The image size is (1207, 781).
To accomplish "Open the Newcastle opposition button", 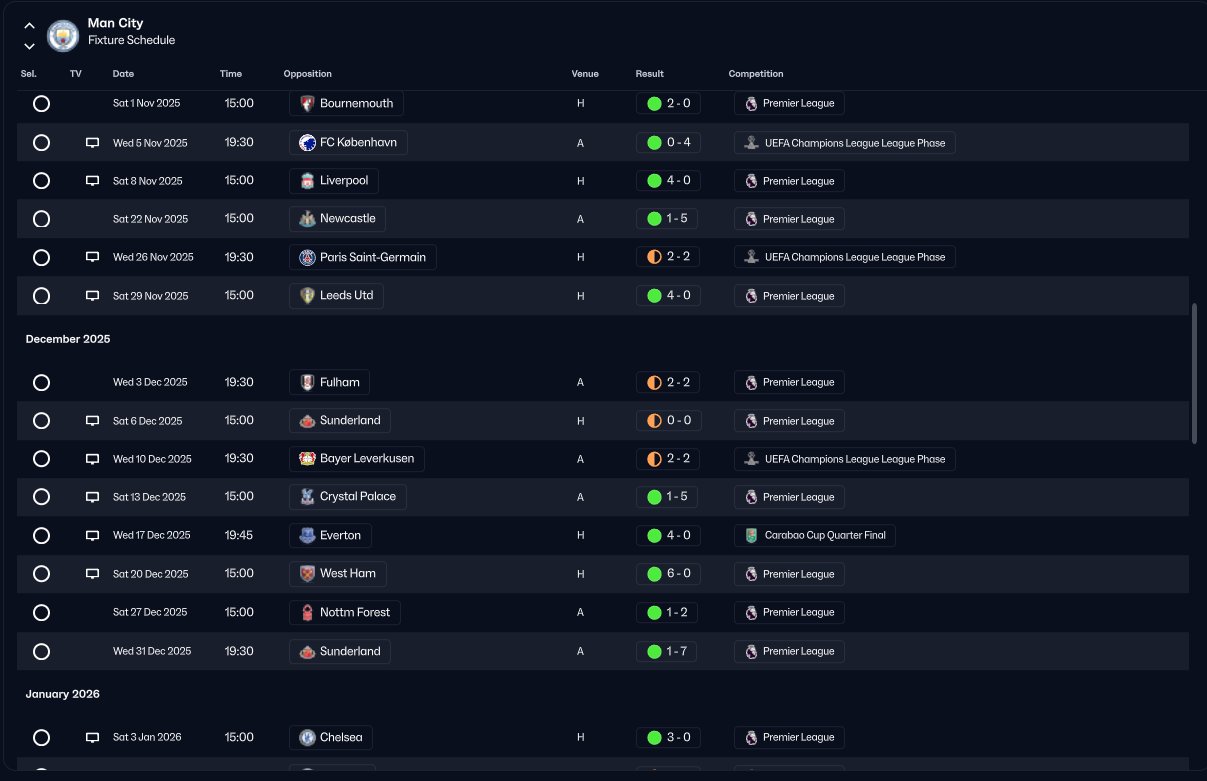I will pos(338,219).
